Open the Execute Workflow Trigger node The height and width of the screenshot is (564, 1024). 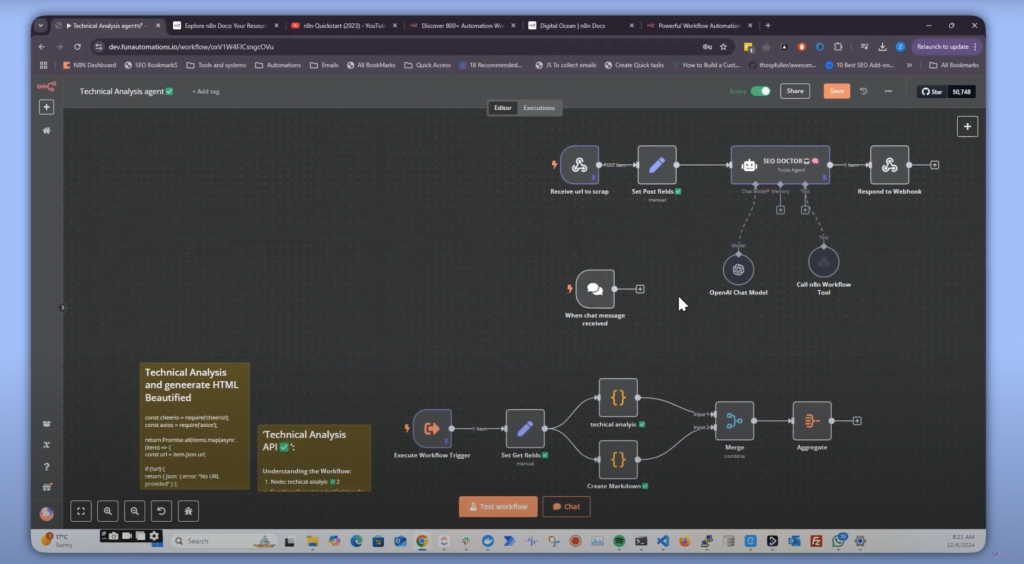[x=432, y=428]
